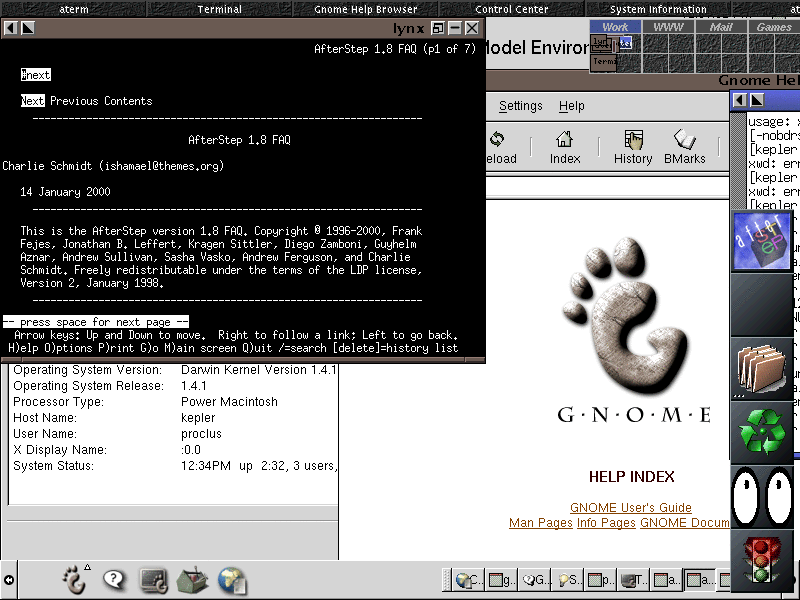This screenshot has width=800, height=600.
Task: Click the 'Power Macintosh' processor value
Action: [229, 402]
